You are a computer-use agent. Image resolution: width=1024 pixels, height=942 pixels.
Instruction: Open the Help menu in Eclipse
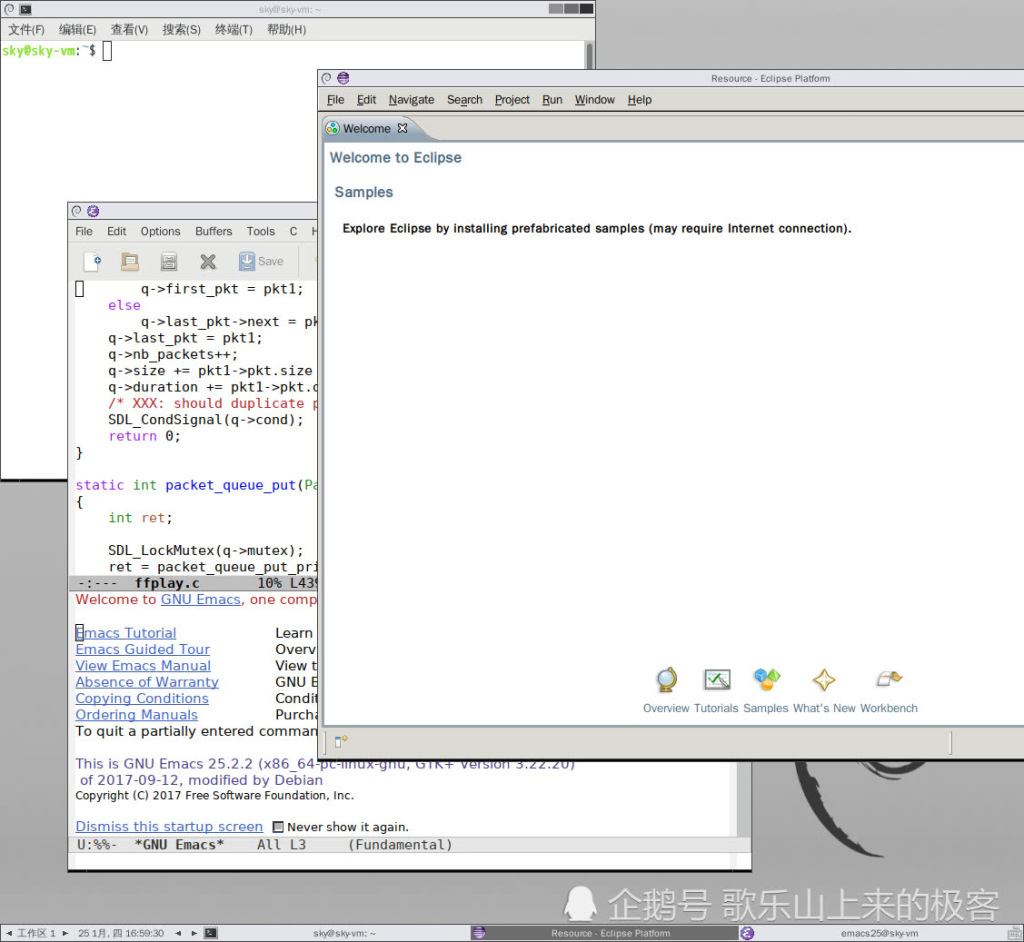click(639, 99)
